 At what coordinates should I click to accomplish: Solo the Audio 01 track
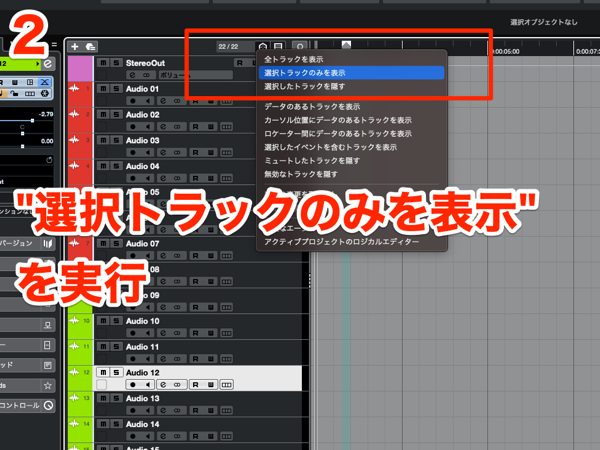(116, 89)
